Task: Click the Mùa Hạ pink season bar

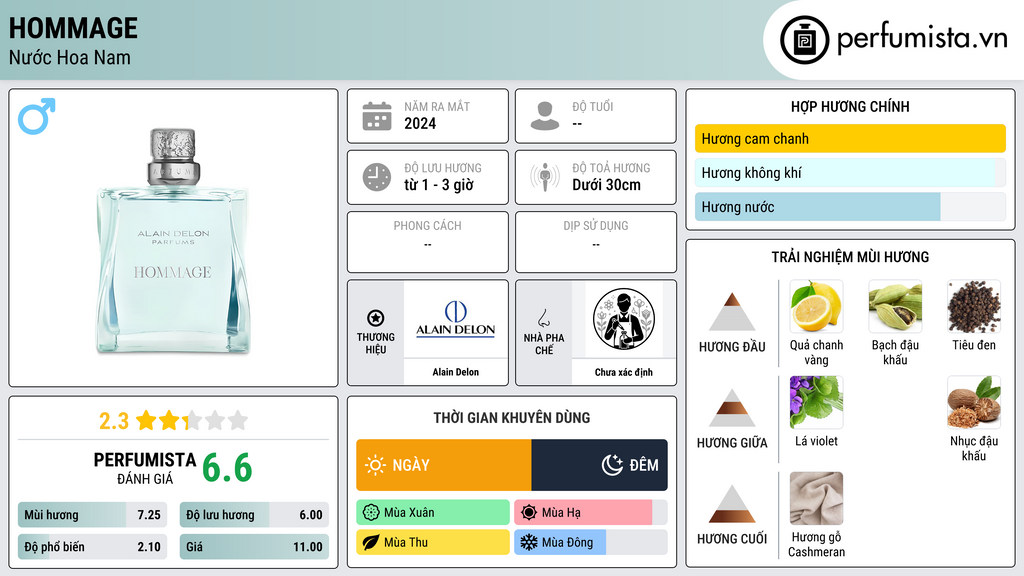Action: [590, 513]
